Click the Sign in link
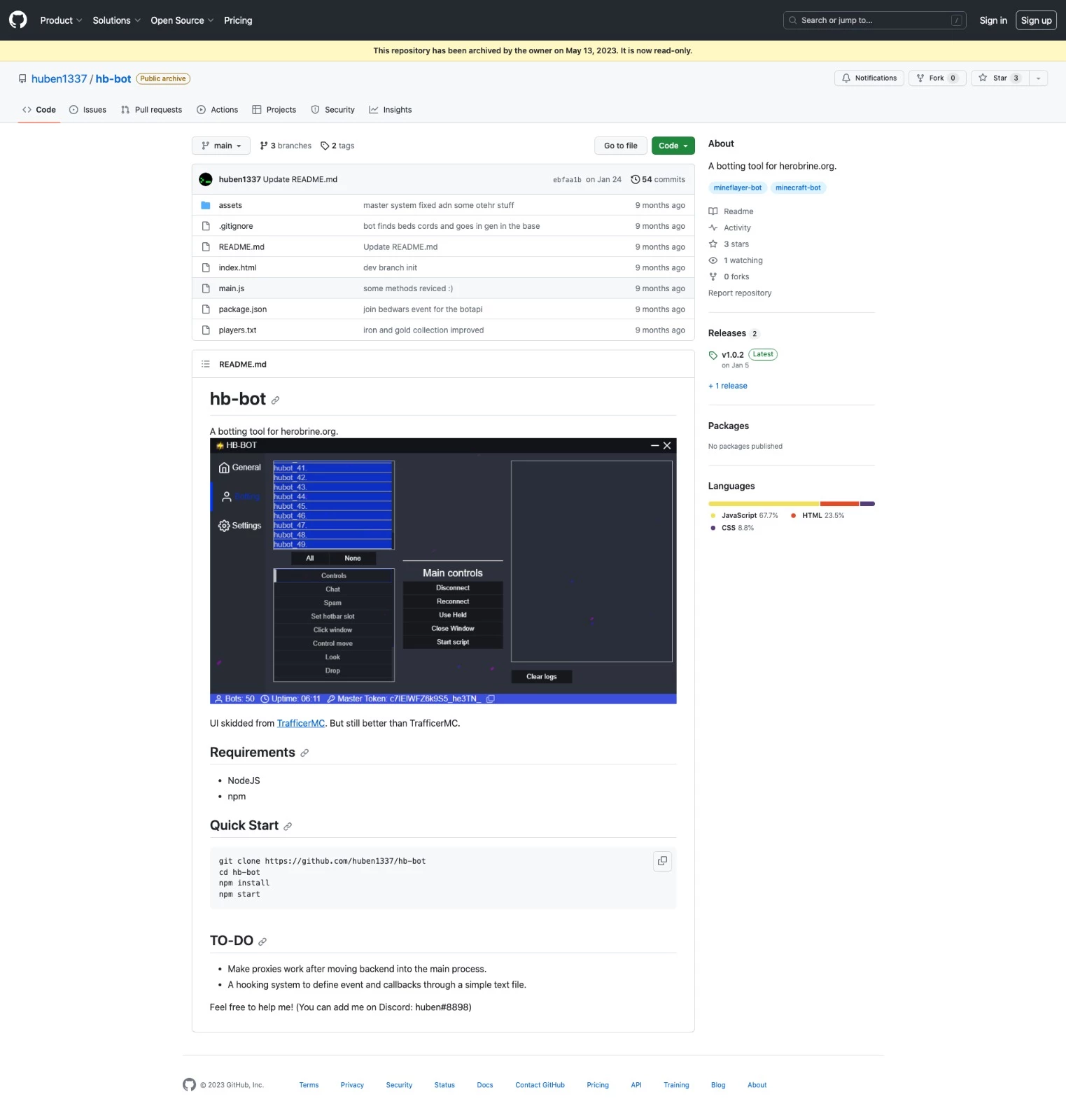The width and height of the screenshot is (1066, 1120). [x=993, y=20]
